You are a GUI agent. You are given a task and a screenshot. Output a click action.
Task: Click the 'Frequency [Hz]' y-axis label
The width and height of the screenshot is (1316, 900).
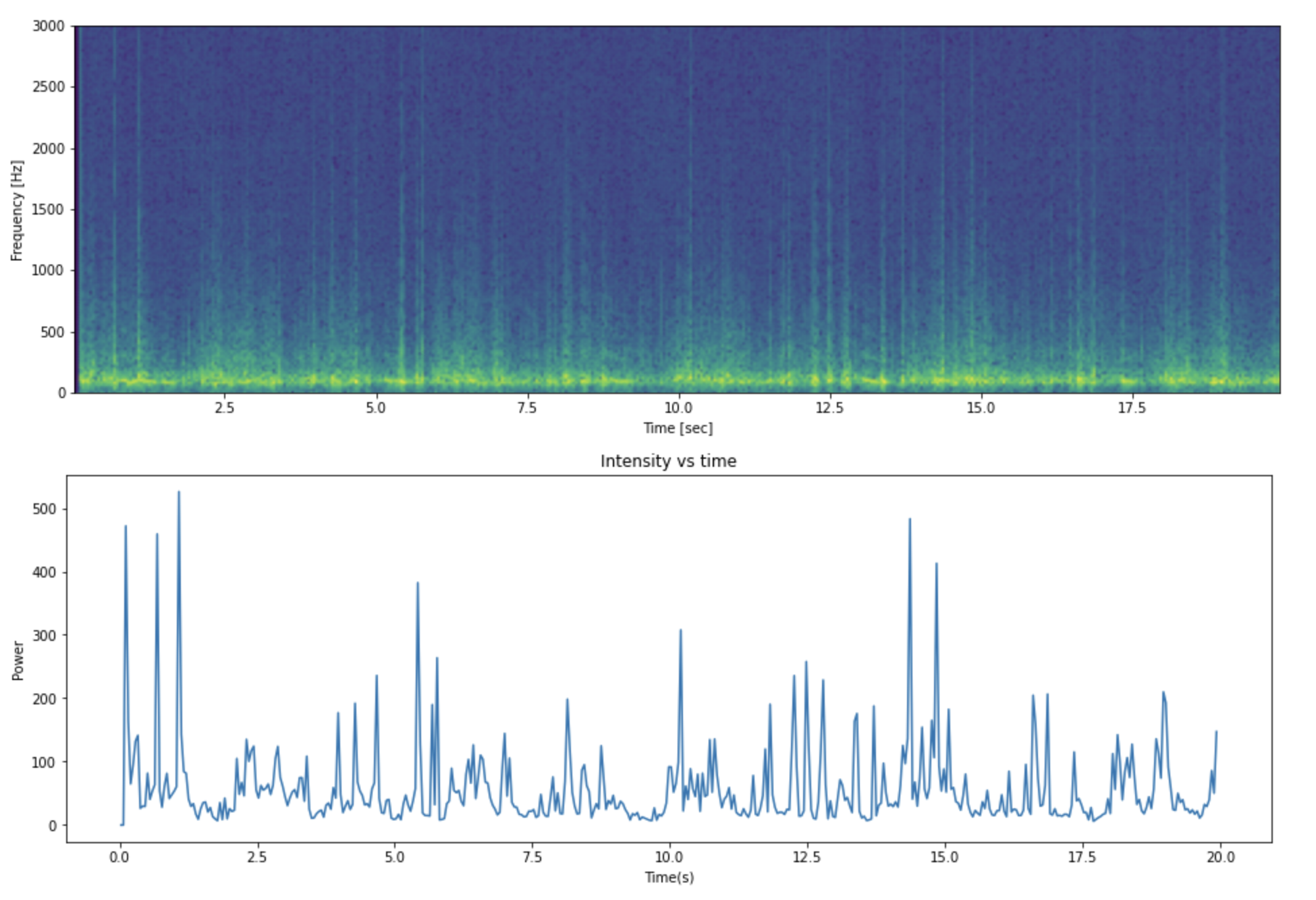click(x=17, y=210)
